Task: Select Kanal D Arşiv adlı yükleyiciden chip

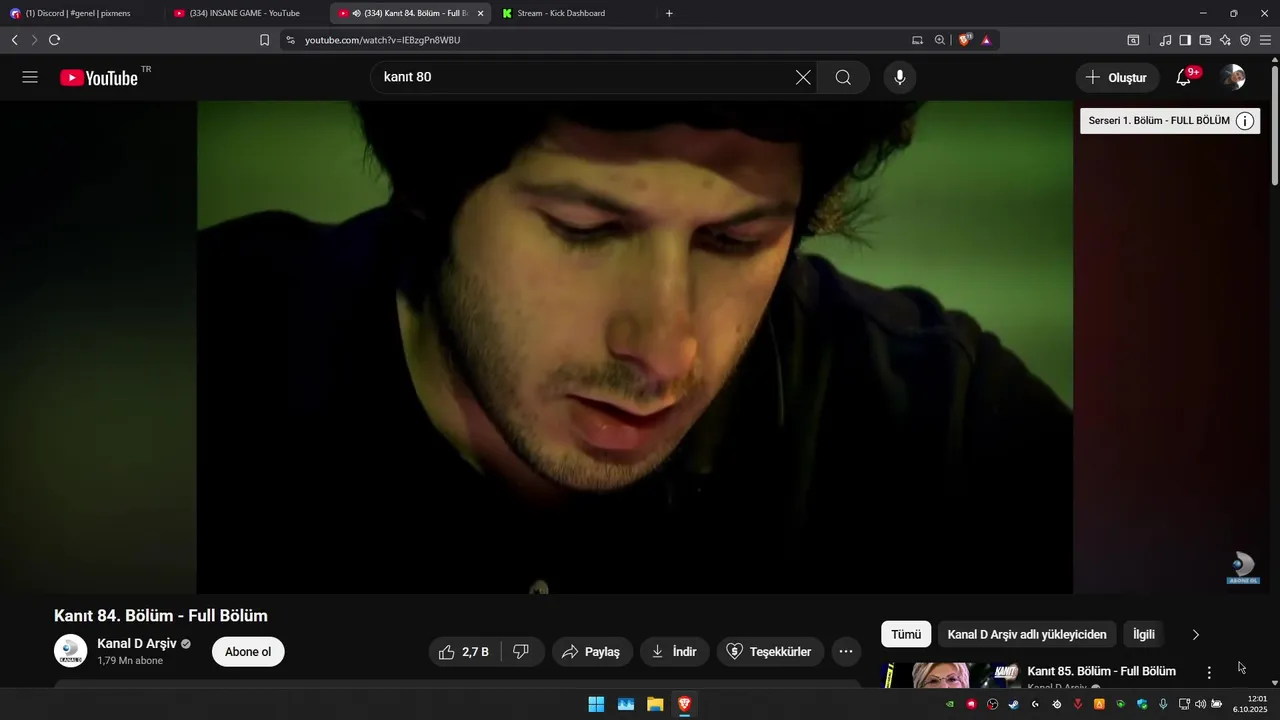Action: click(x=1027, y=634)
